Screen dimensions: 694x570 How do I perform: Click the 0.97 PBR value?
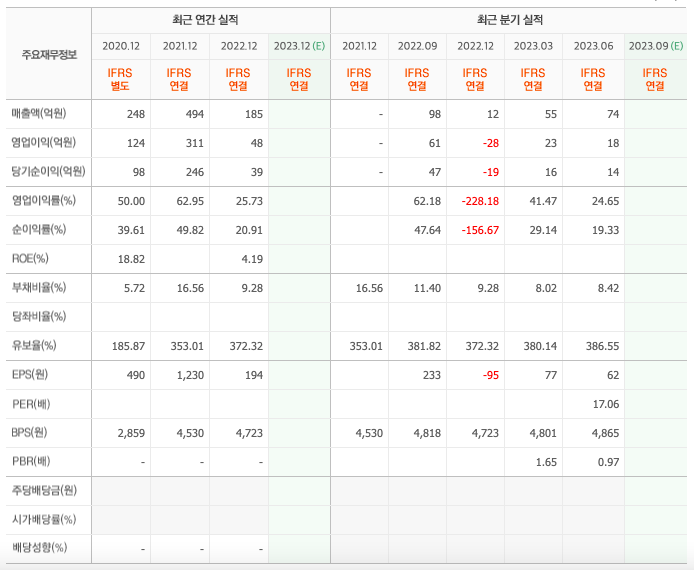coord(608,462)
